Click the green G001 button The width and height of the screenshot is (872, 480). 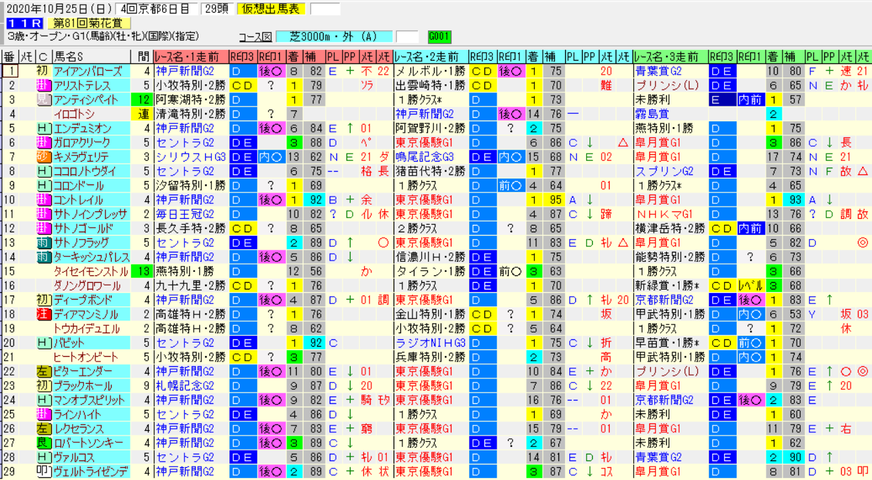[439, 37]
